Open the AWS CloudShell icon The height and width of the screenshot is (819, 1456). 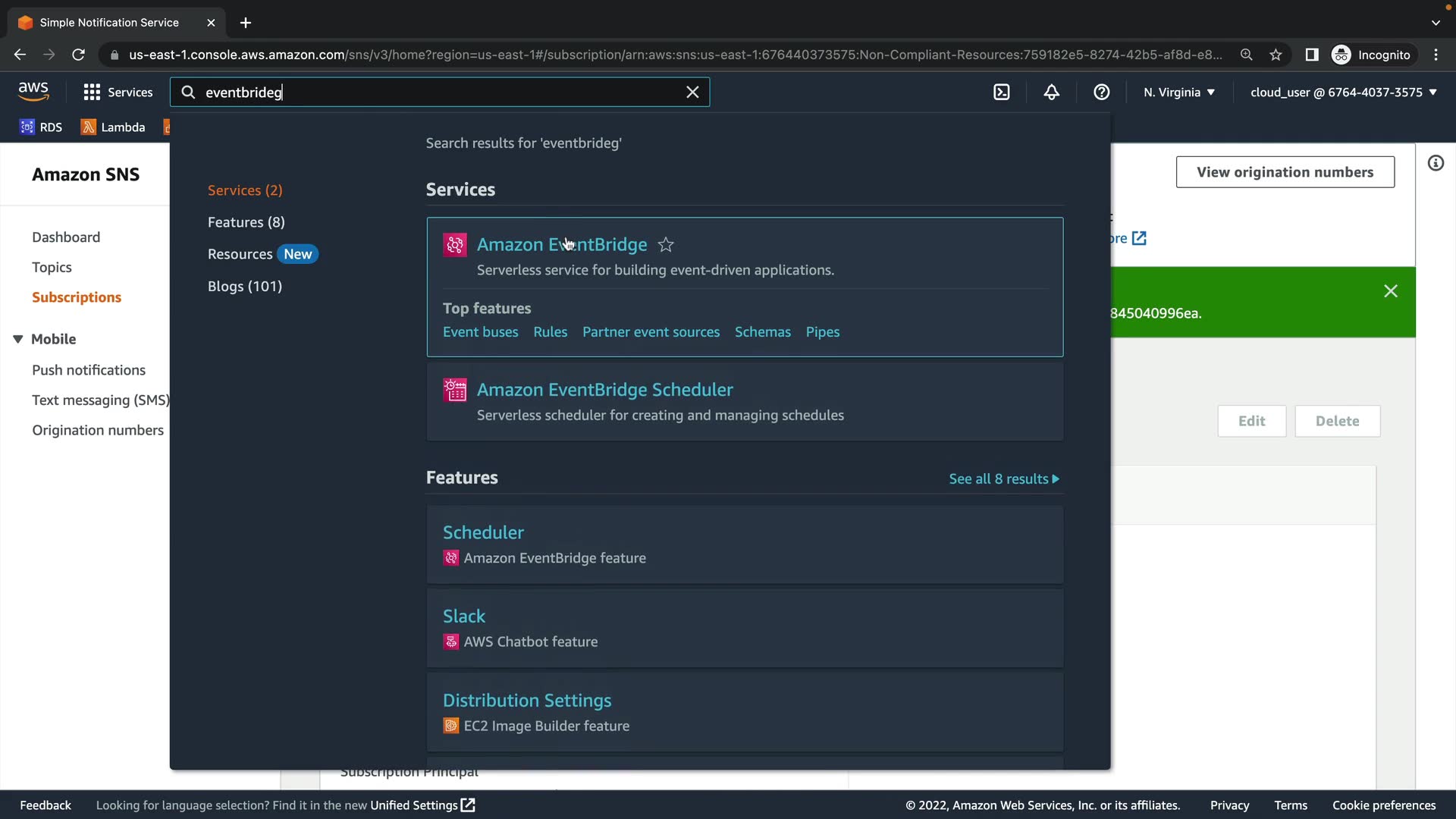click(x=1001, y=93)
